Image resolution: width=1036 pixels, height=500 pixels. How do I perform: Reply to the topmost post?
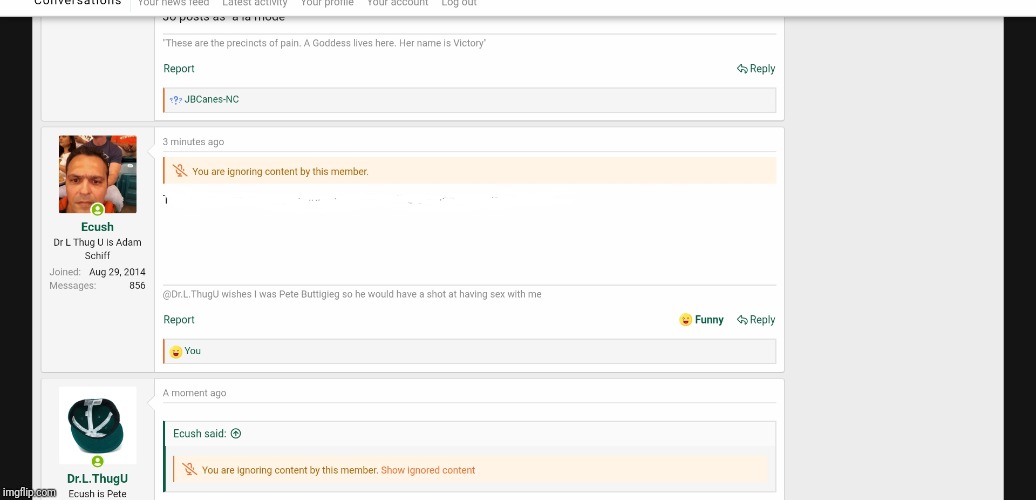pyautogui.click(x=756, y=69)
